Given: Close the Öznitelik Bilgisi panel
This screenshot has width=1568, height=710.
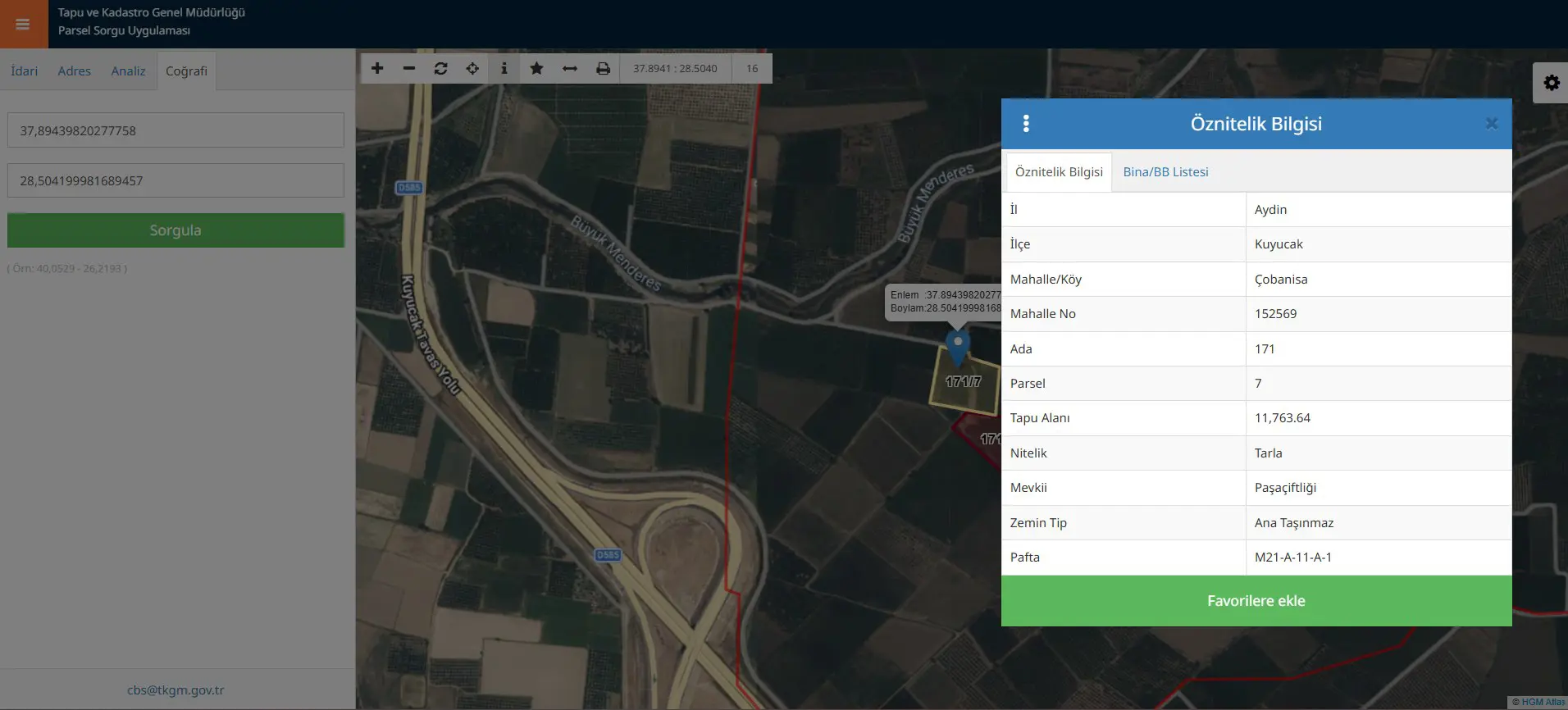Looking at the screenshot, I should pyautogui.click(x=1491, y=123).
